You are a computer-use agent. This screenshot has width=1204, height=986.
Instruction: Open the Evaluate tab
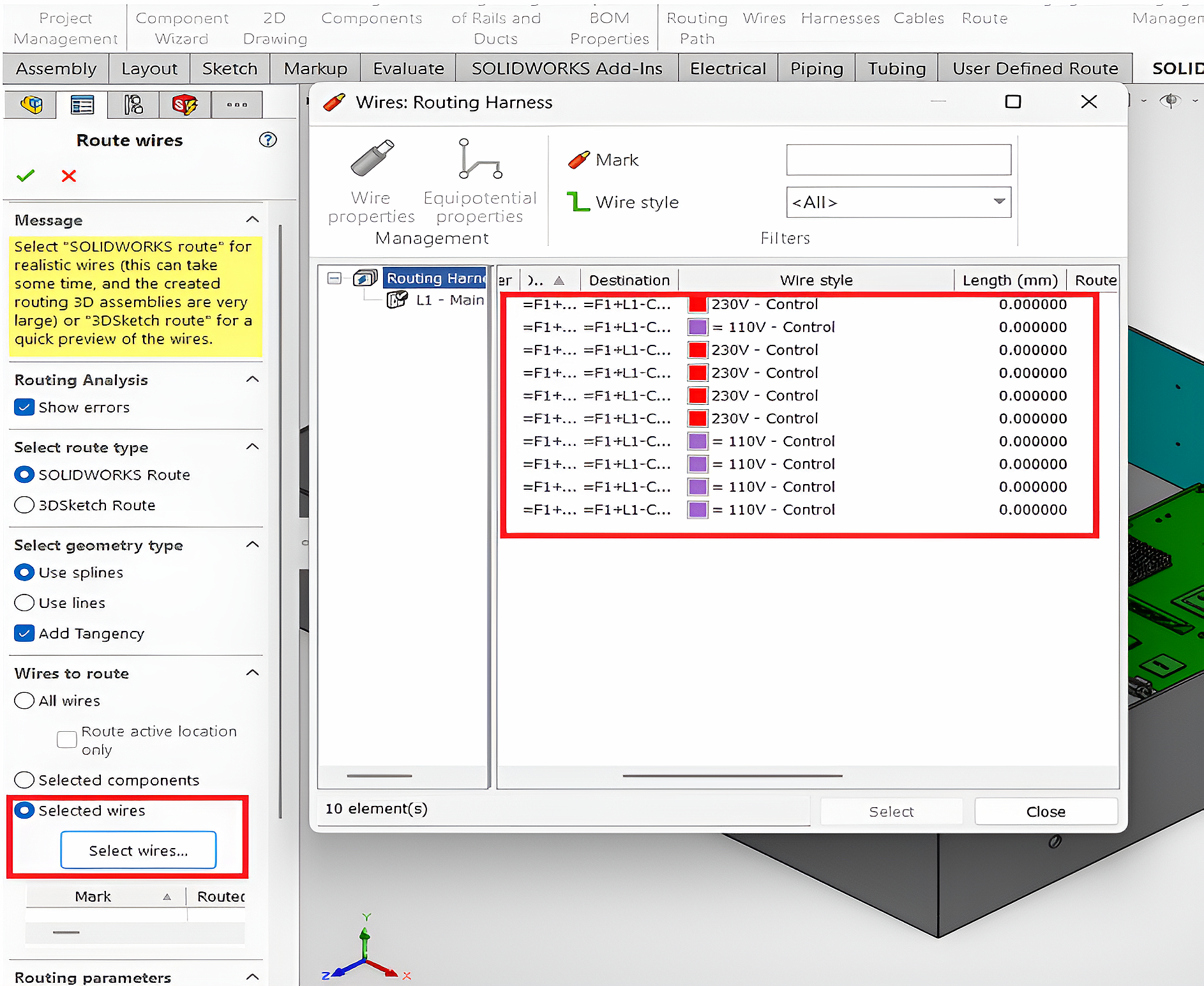409,68
